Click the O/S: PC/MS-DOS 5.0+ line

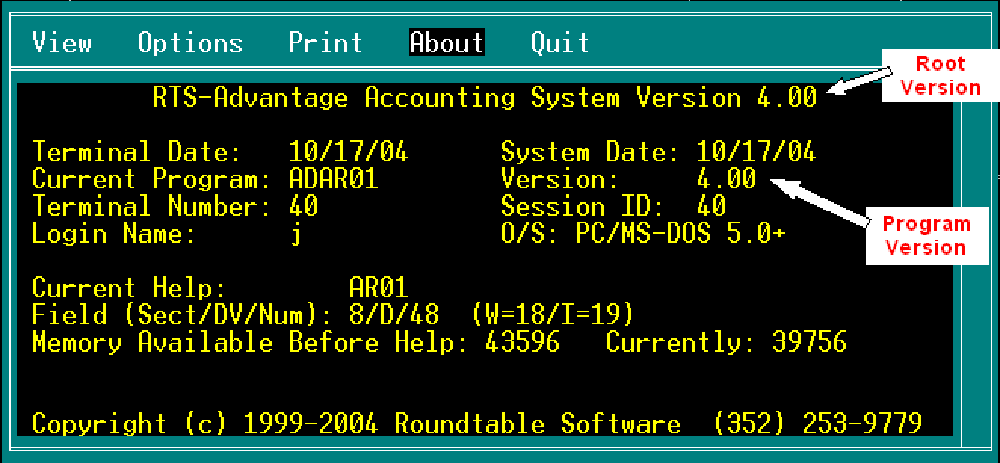[x=643, y=234]
